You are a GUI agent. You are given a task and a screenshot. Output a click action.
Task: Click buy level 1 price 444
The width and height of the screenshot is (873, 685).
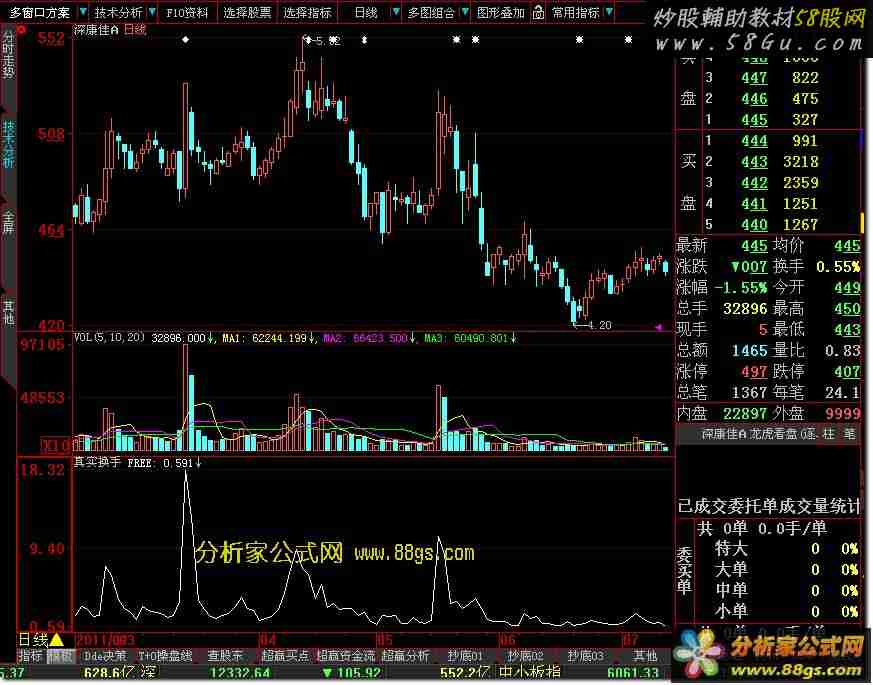coord(754,140)
